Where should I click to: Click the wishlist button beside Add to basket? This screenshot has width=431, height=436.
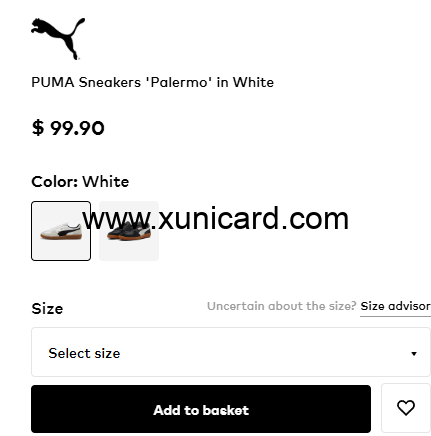point(406,408)
